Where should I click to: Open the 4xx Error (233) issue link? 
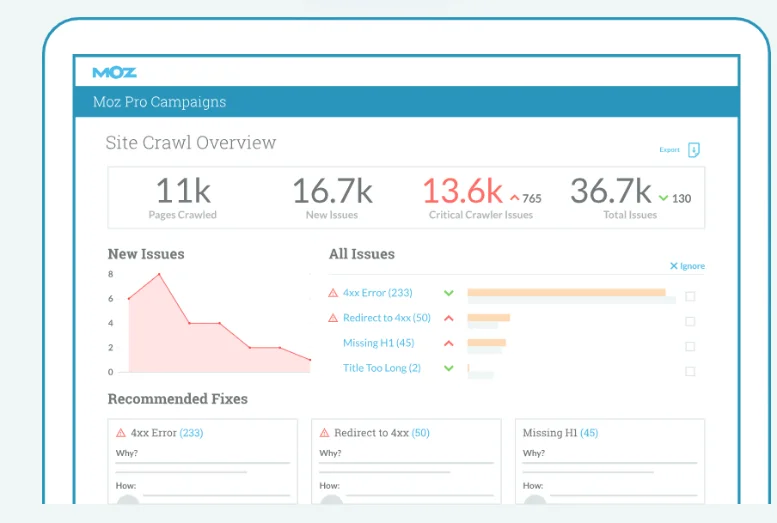click(x=378, y=293)
